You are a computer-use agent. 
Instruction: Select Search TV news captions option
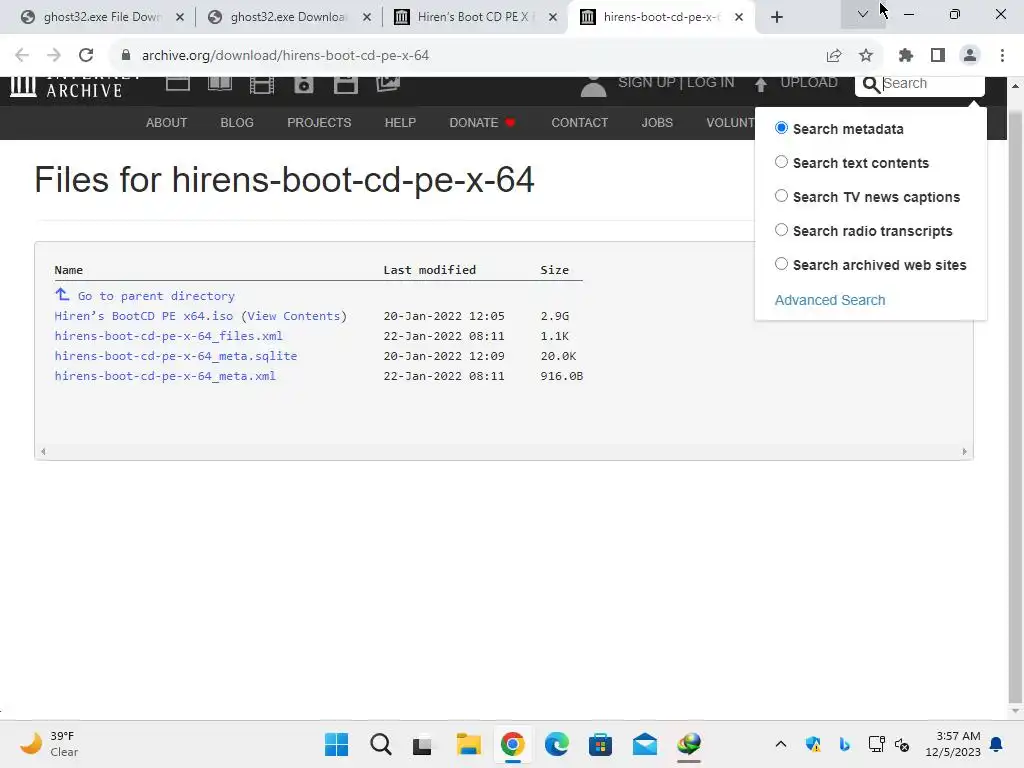coord(781,196)
